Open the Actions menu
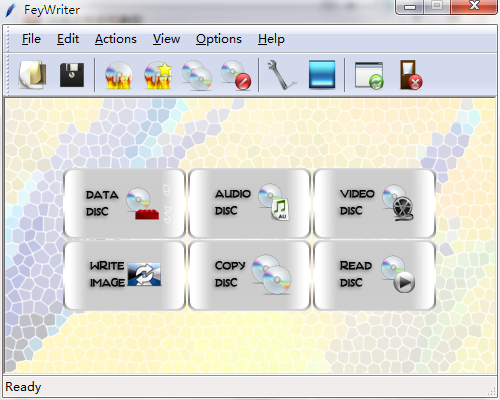This screenshot has width=500, height=400. tap(116, 39)
